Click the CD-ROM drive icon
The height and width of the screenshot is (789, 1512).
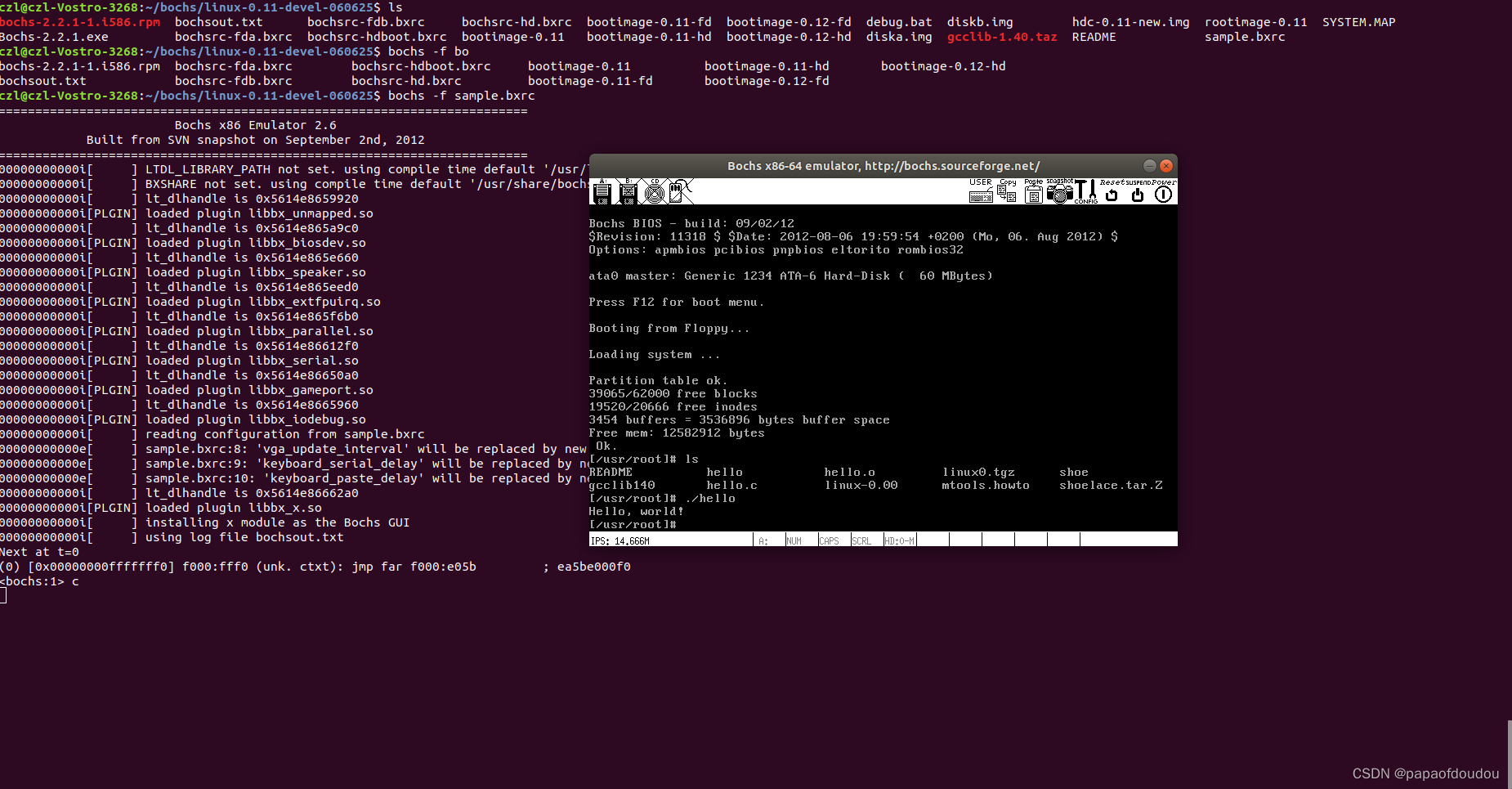(655, 192)
